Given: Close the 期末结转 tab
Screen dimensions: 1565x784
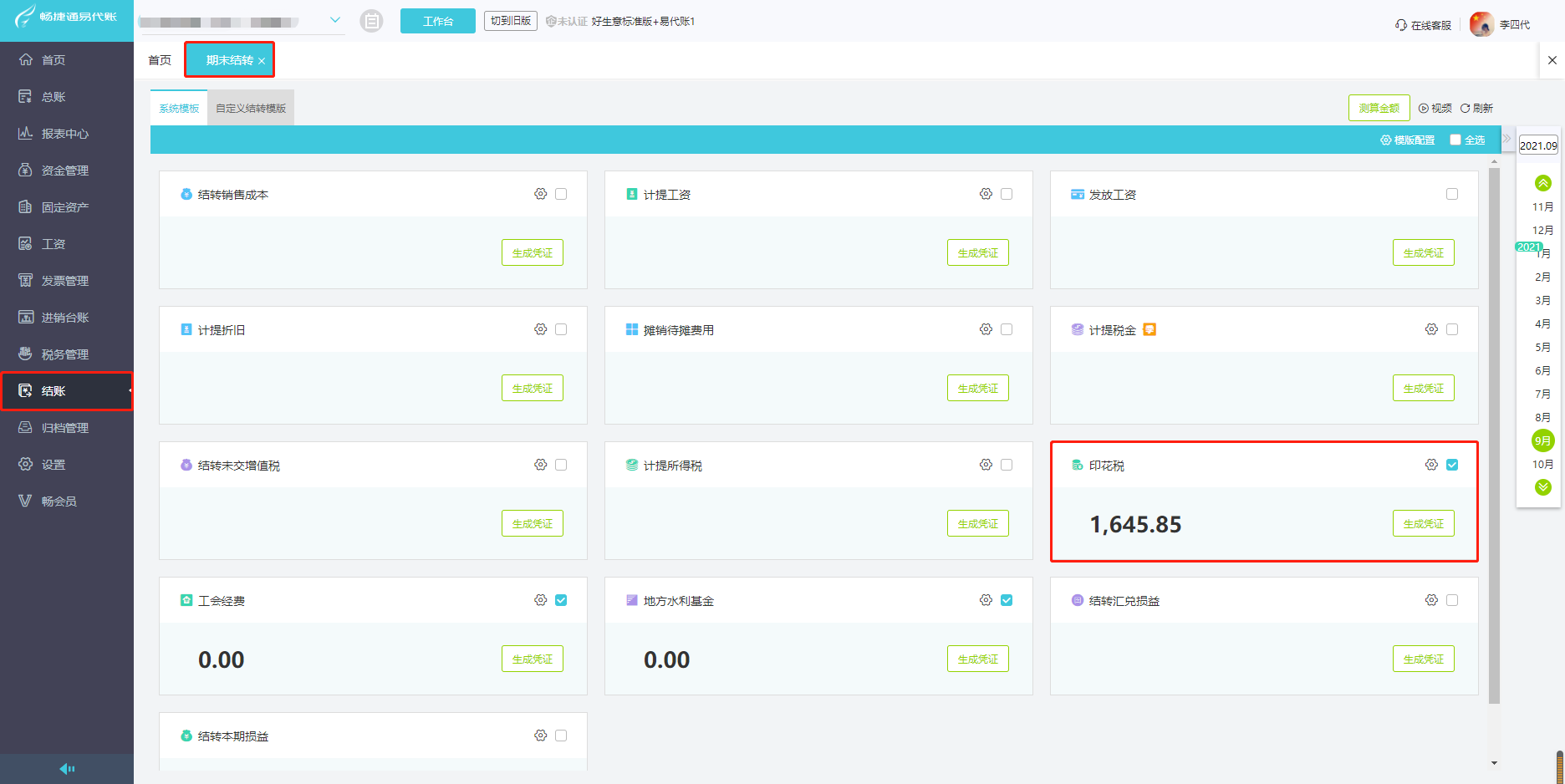Looking at the screenshot, I should click(262, 61).
